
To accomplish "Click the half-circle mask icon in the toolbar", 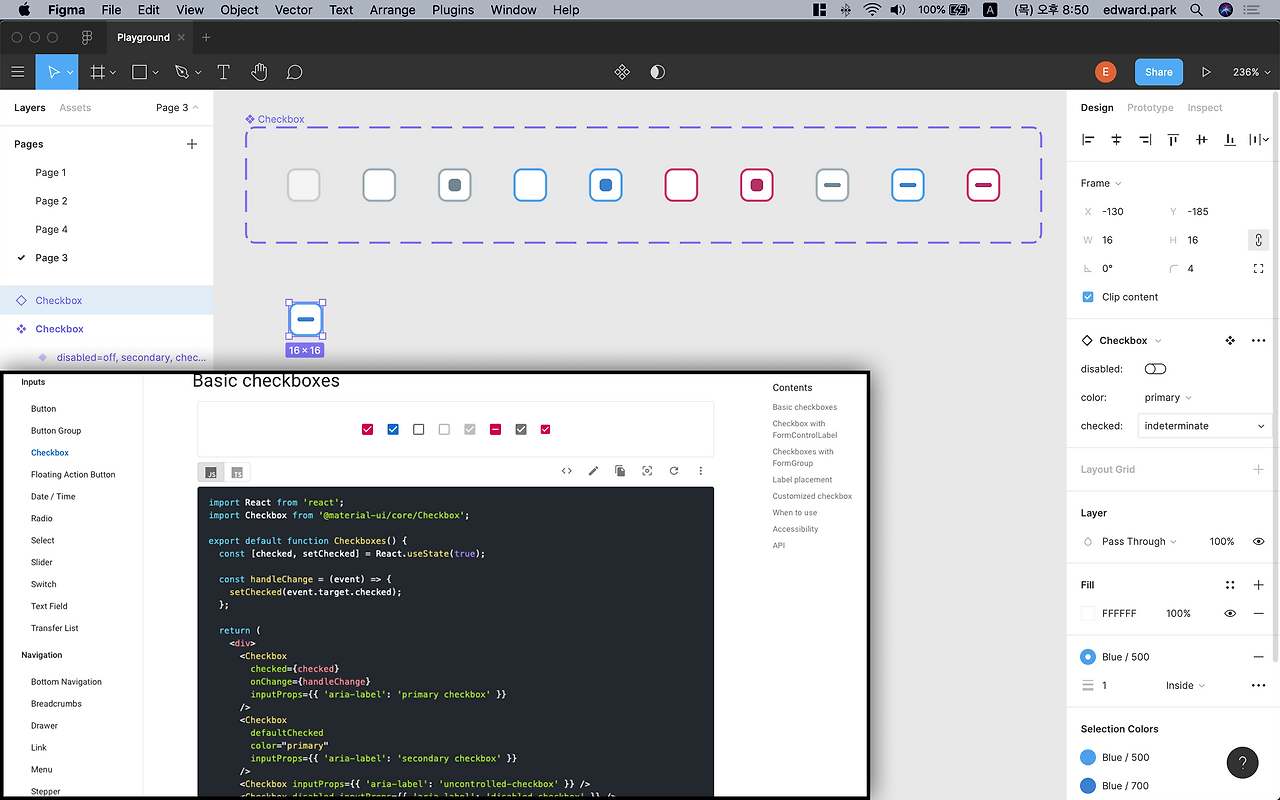I will tap(657, 72).
